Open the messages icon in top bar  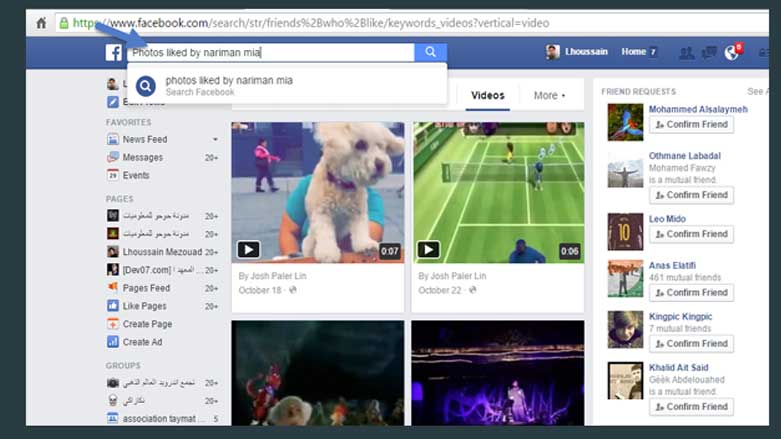(x=709, y=53)
